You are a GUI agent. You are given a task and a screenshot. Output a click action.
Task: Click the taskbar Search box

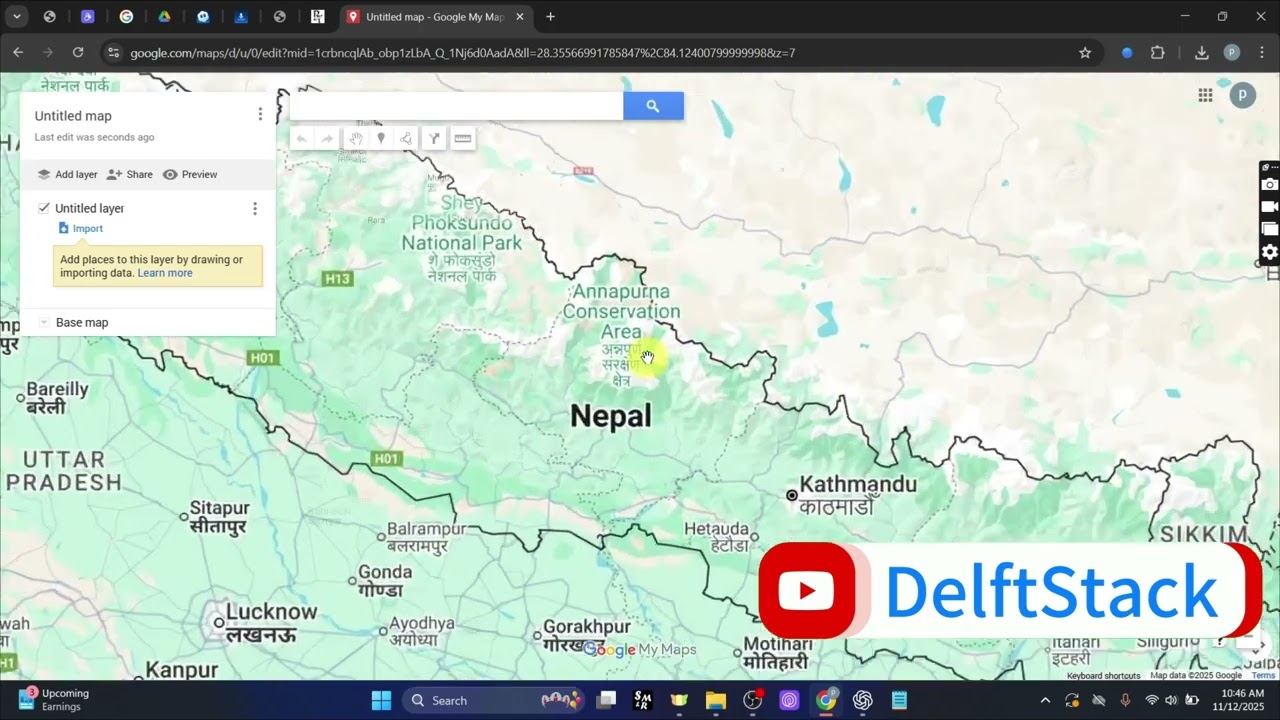click(493, 700)
